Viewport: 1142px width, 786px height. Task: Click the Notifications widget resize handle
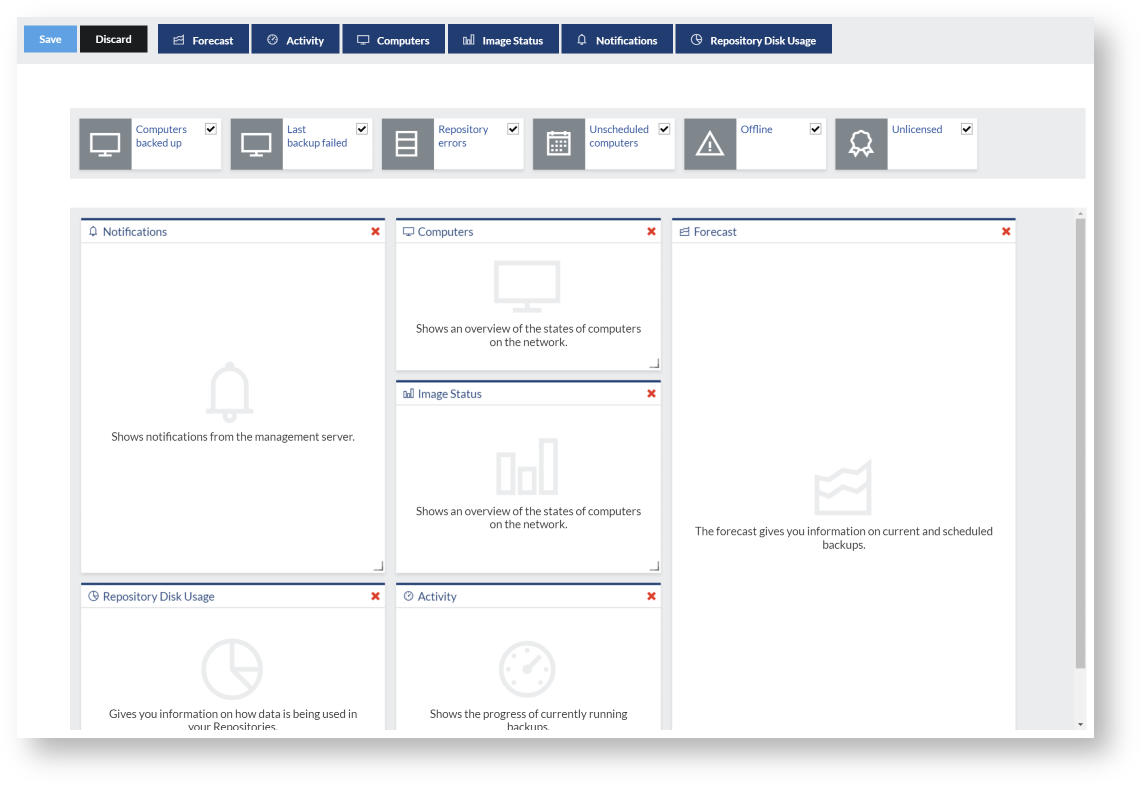pos(379,566)
